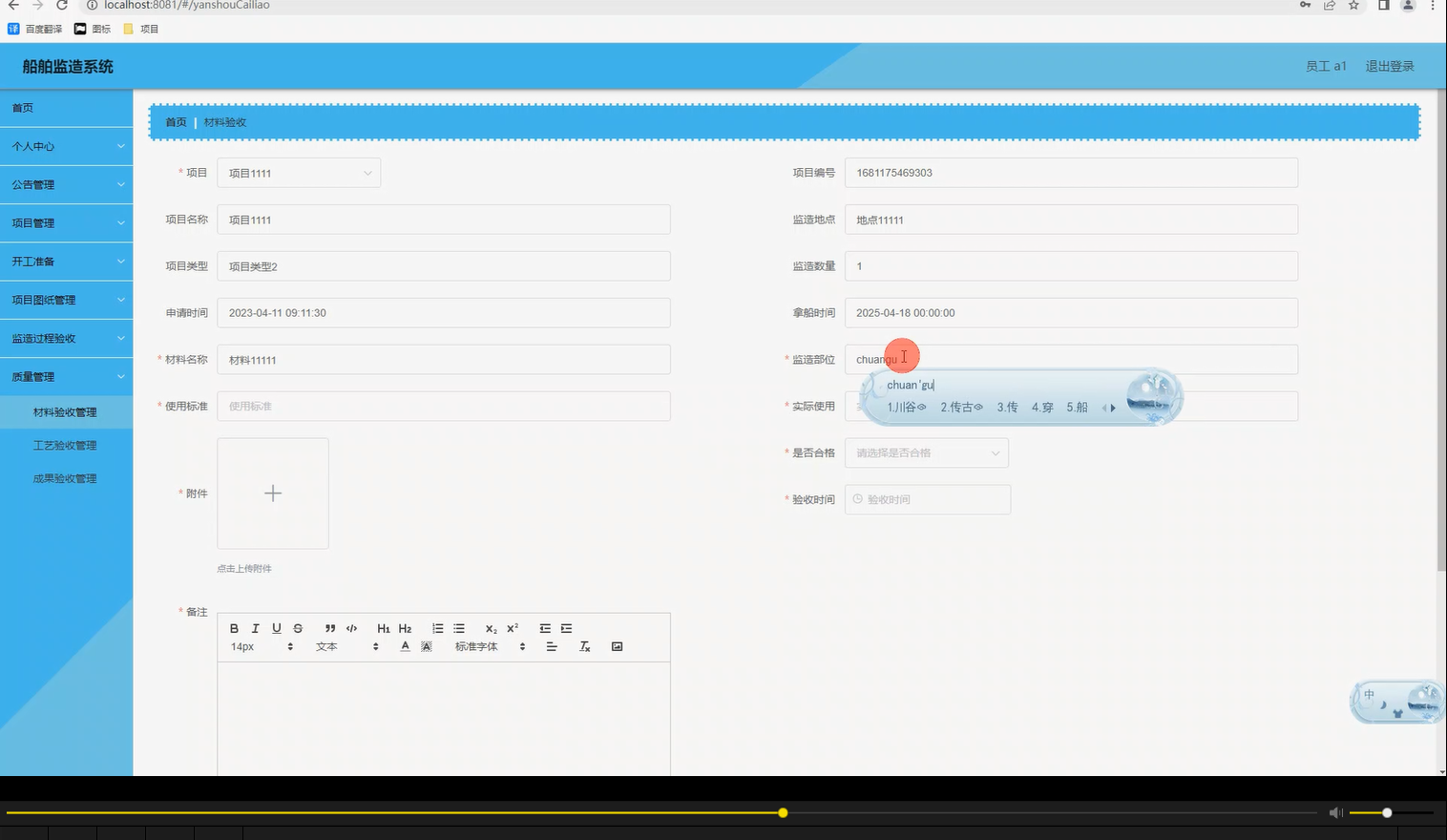Image resolution: width=1447 pixels, height=840 pixels.
Task: Apply strikethrough in the editor
Action: coord(298,628)
